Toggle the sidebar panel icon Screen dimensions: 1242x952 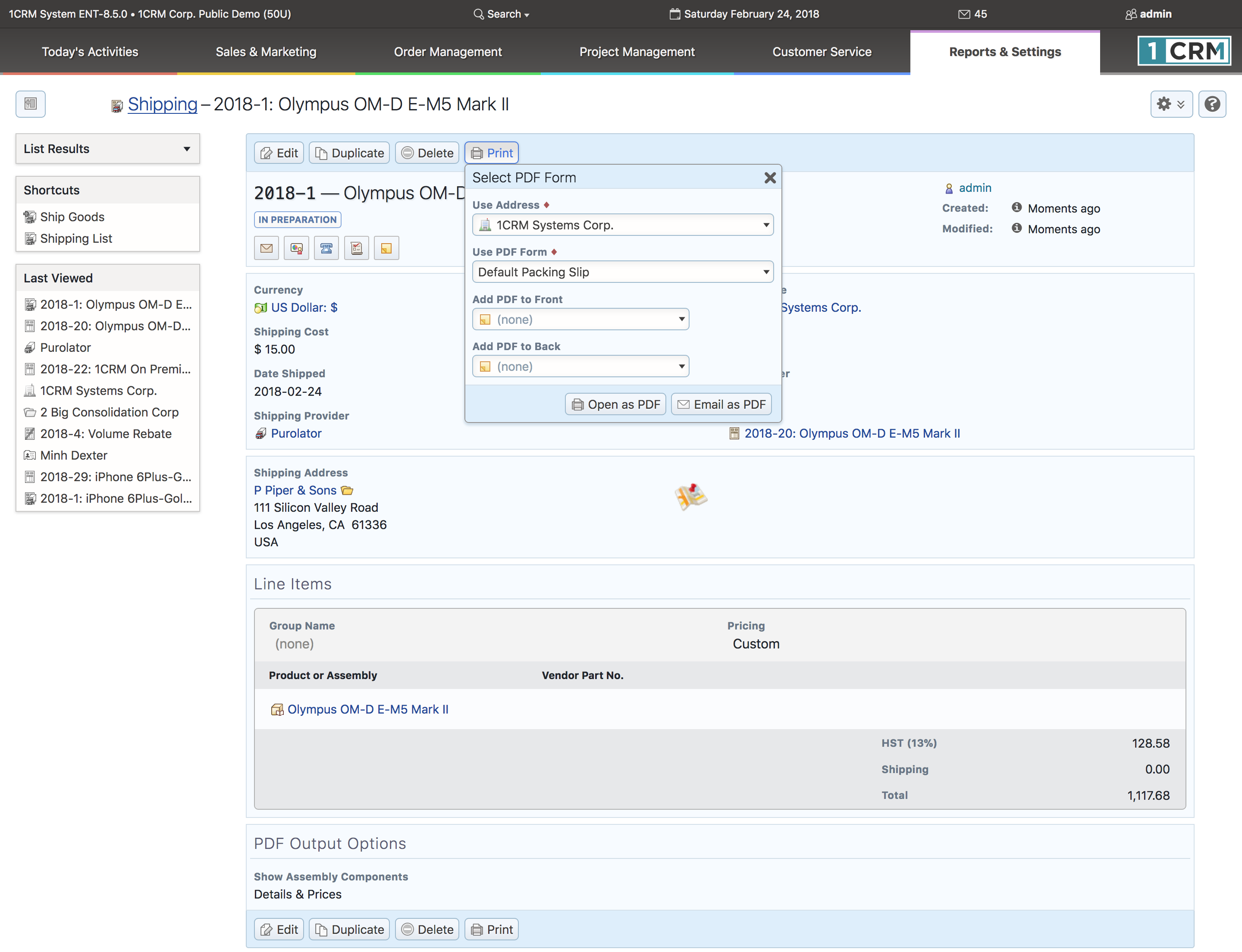click(31, 104)
